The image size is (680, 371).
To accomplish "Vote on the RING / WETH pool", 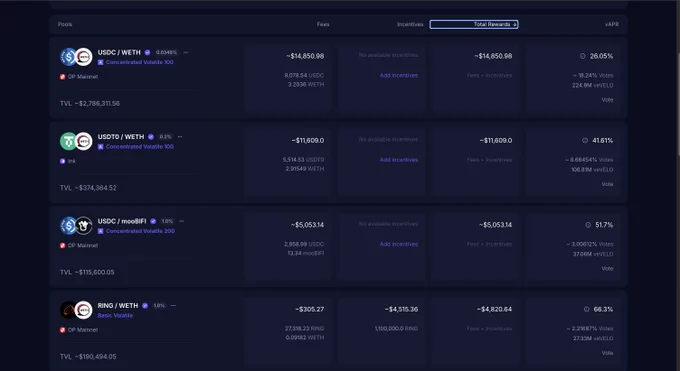I will click(607, 353).
